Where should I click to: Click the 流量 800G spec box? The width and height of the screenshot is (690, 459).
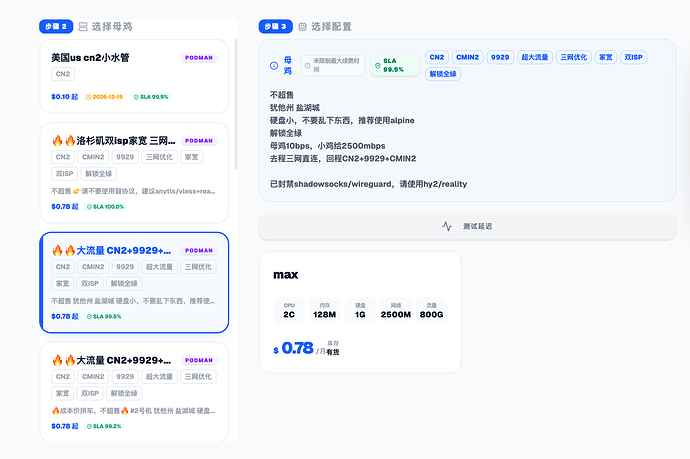pyautogui.click(x=431, y=311)
